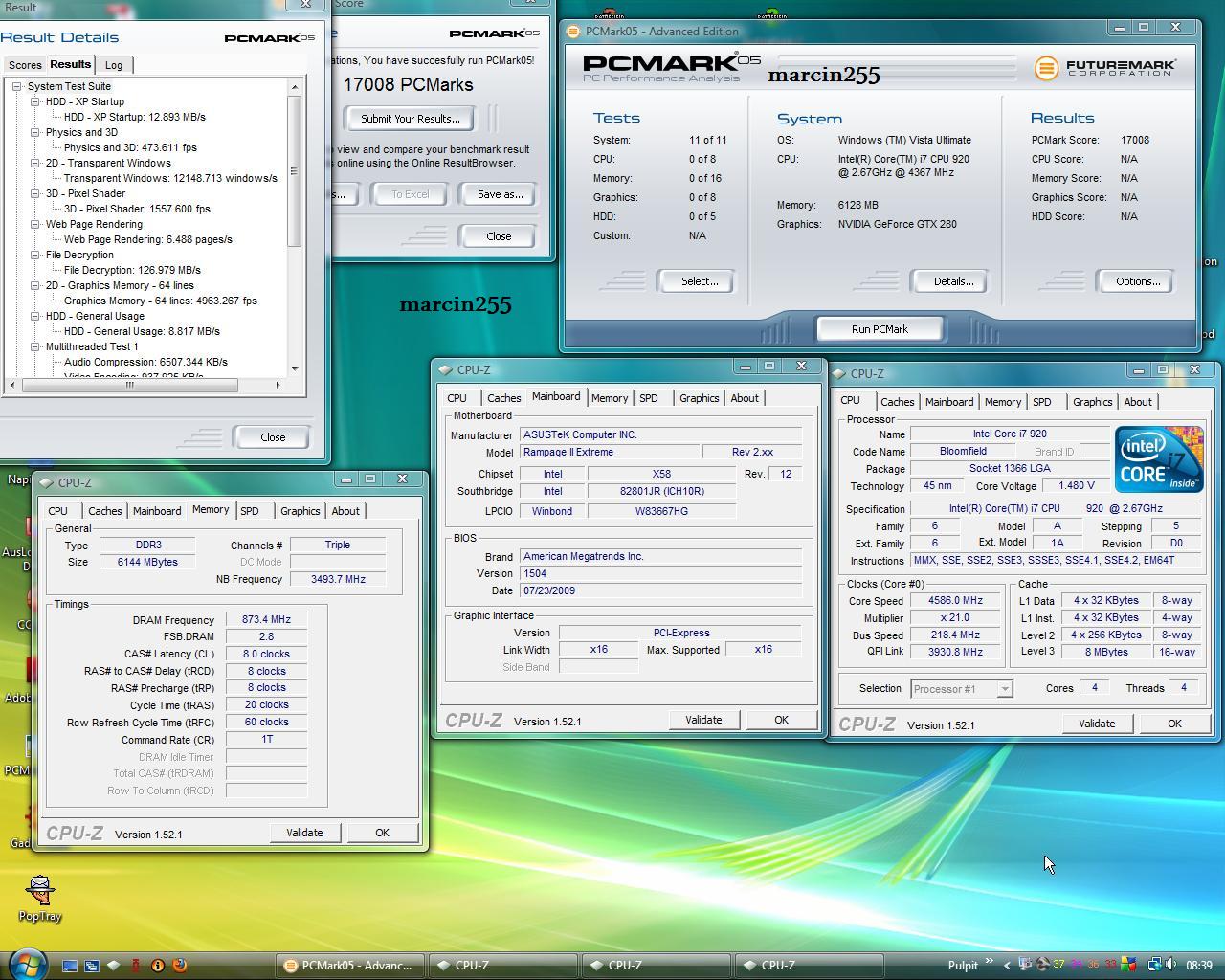The image size is (1225, 980).
Task: Click Validate in CPU-Z Memory window
Action: pyautogui.click(x=304, y=833)
